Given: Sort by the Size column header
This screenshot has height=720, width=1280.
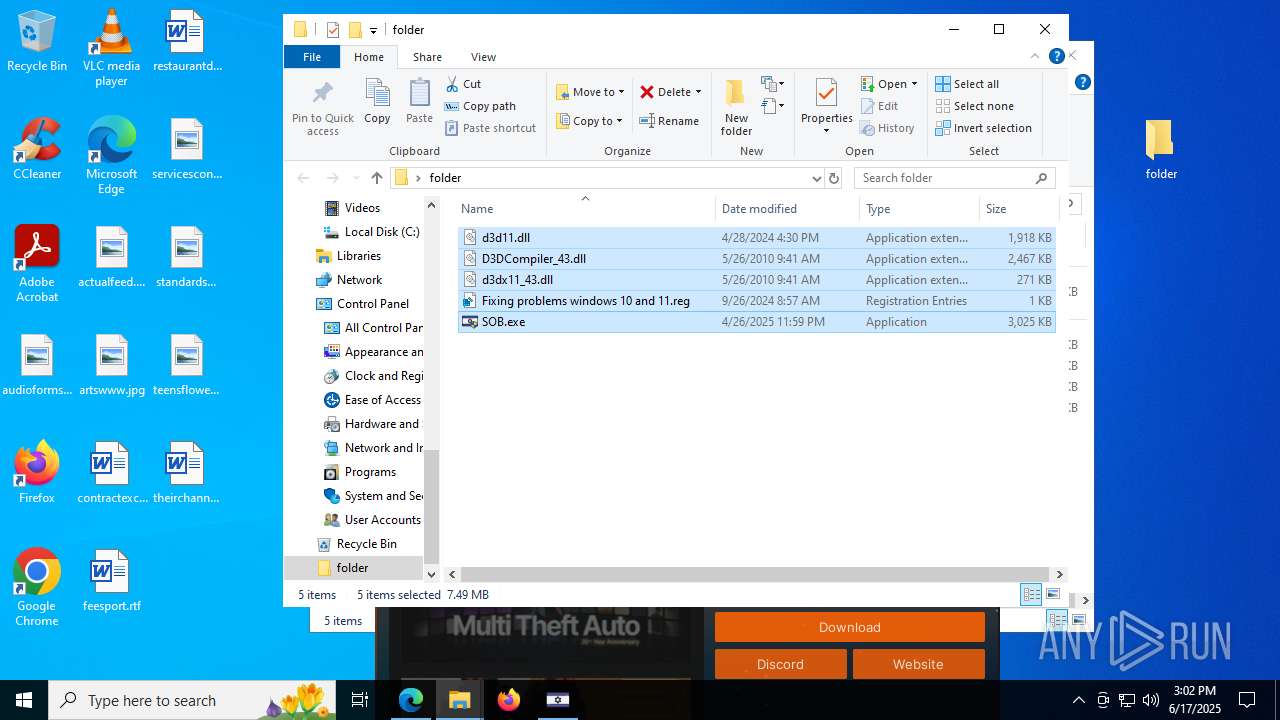Looking at the screenshot, I should pos(1018,209).
